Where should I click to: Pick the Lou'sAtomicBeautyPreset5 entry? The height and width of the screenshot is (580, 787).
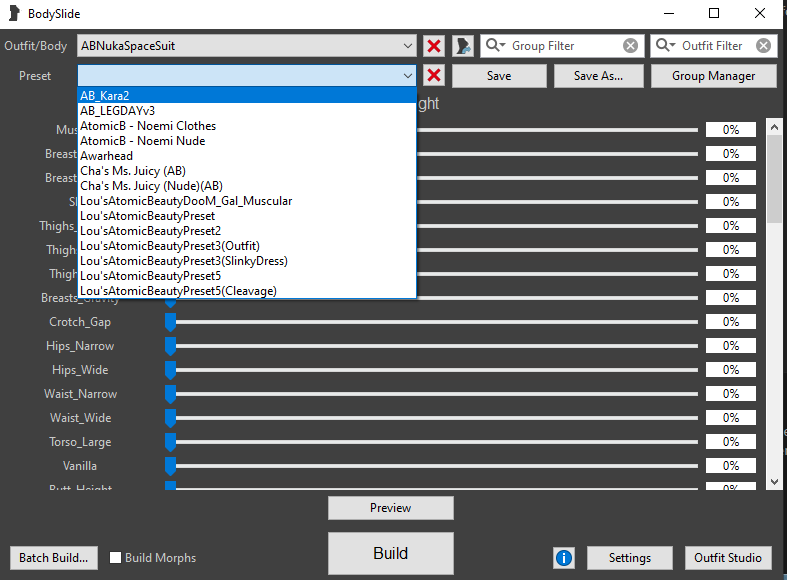coord(247,276)
